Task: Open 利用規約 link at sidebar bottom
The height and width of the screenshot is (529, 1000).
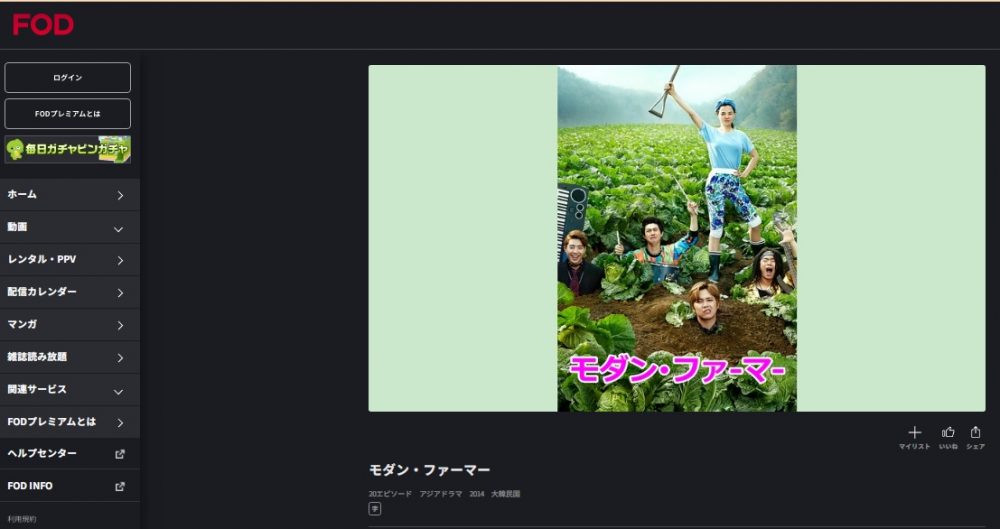Action: (22, 519)
